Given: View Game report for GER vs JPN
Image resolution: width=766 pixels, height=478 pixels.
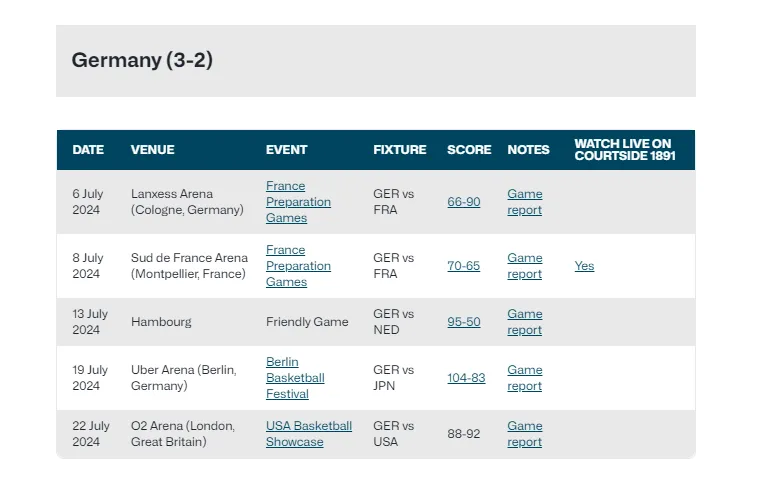Looking at the screenshot, I should pyautogui.click(x=524, y=378).
